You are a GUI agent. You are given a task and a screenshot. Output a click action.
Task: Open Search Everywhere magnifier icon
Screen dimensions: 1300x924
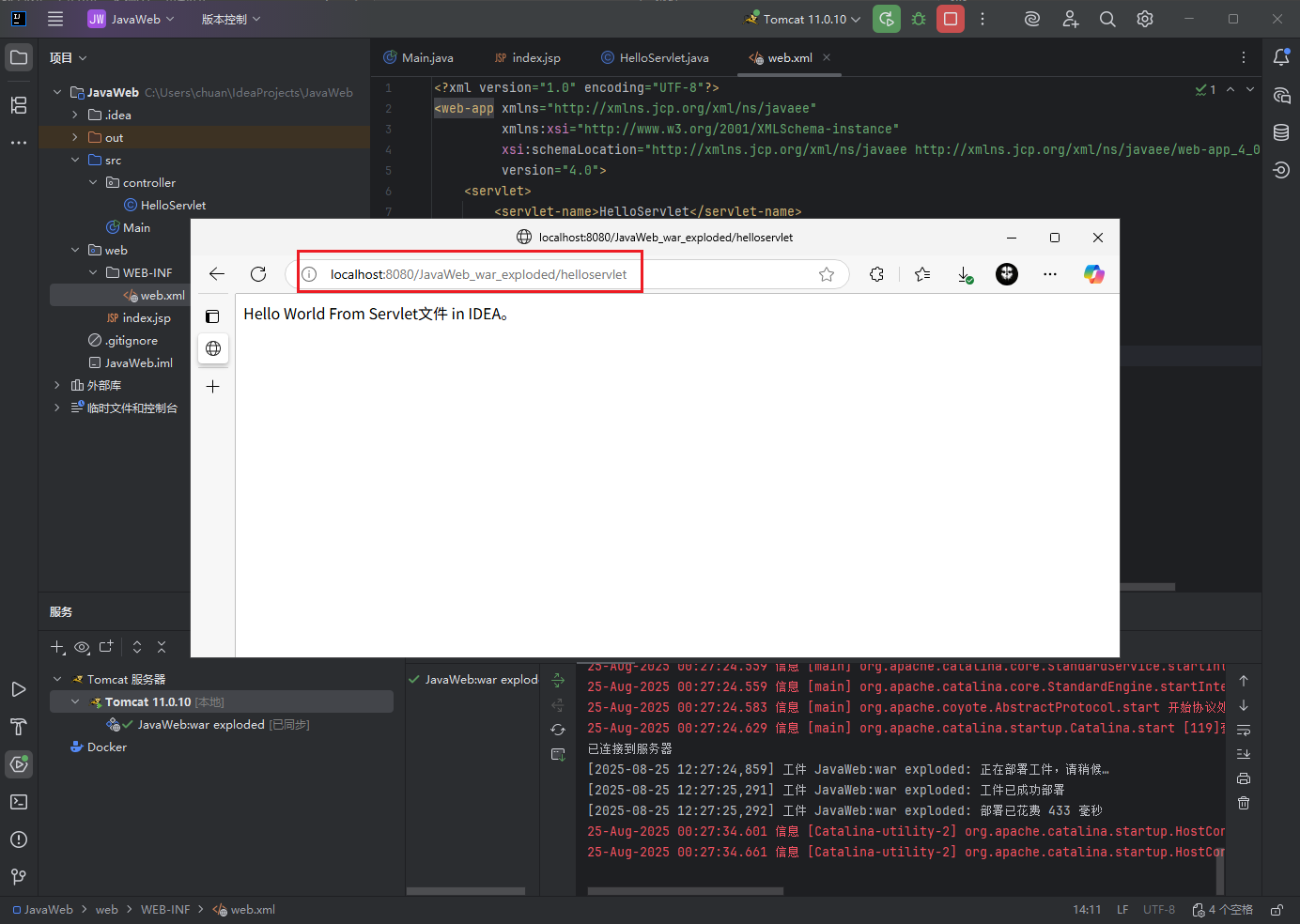pyautogui.click(x=1107, y=19)
